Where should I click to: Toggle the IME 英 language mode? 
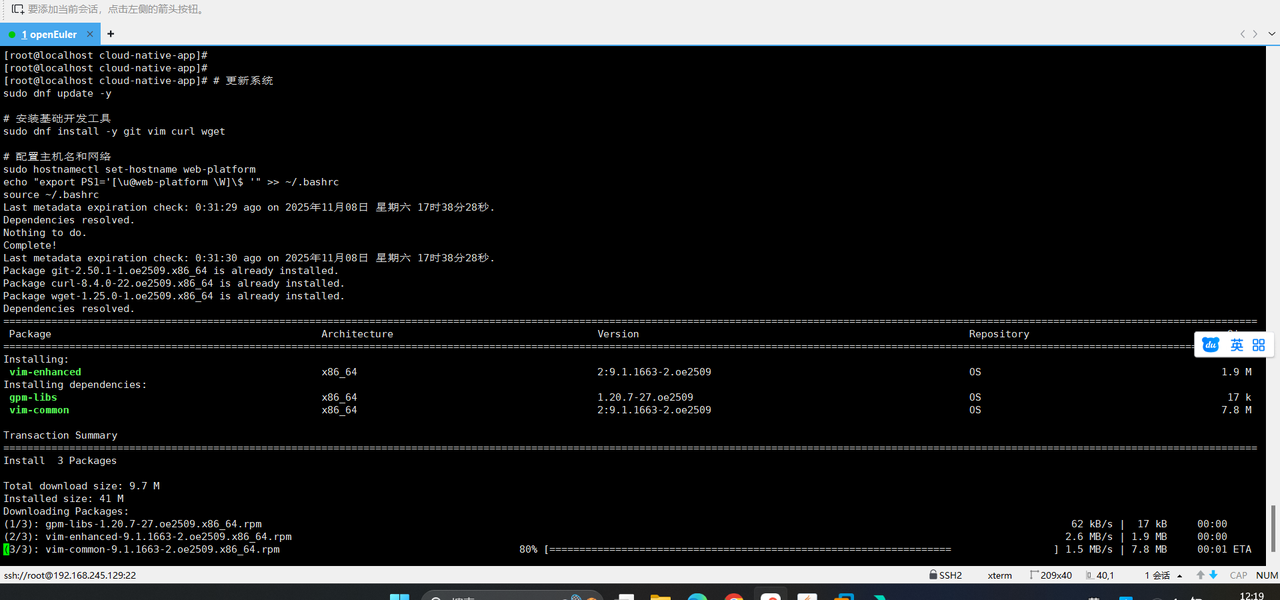(x=1237, y=345)
